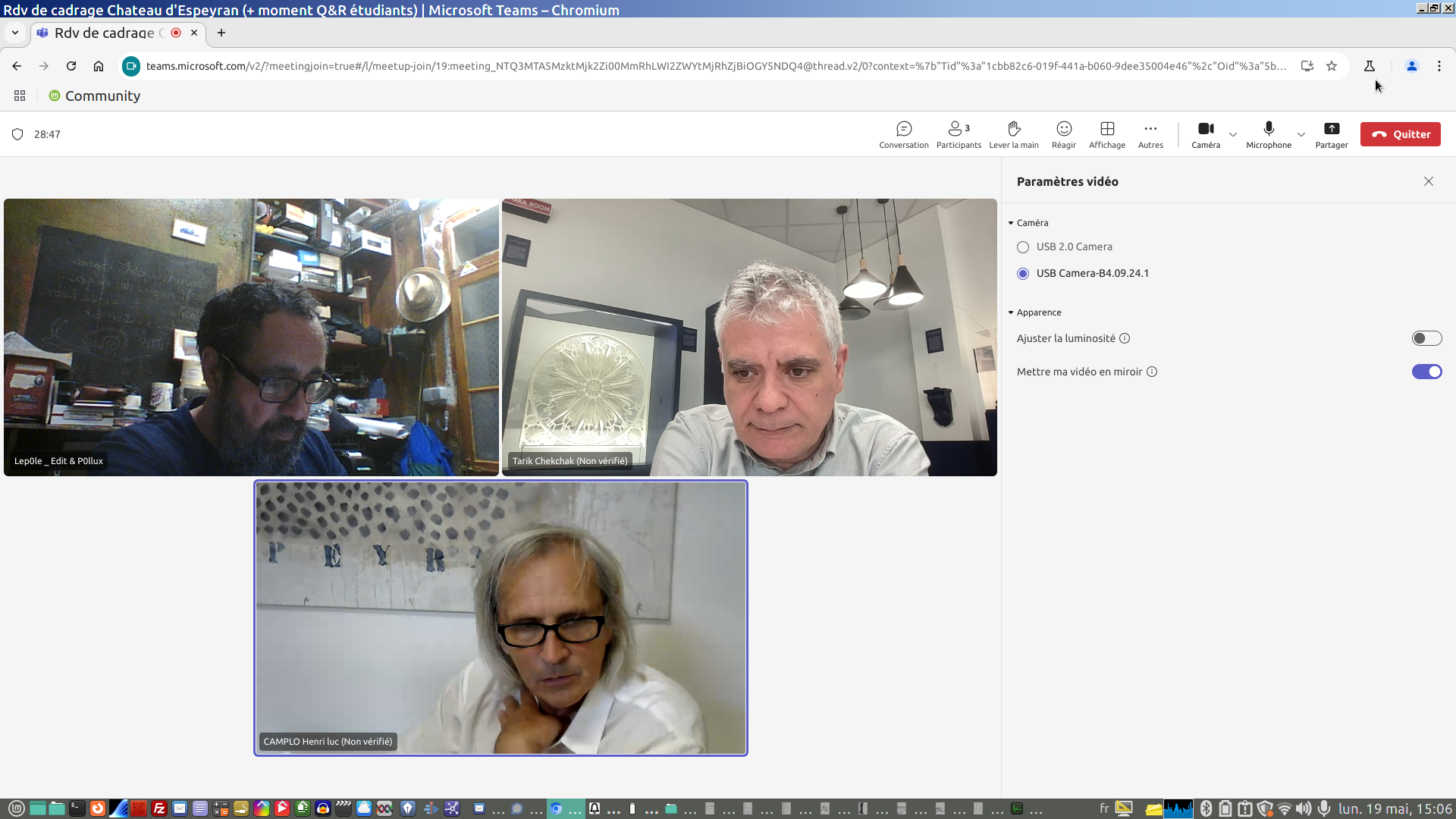Show the Participants list
The height and width of the screenshot is (819, 1456).
click(958, 134)
